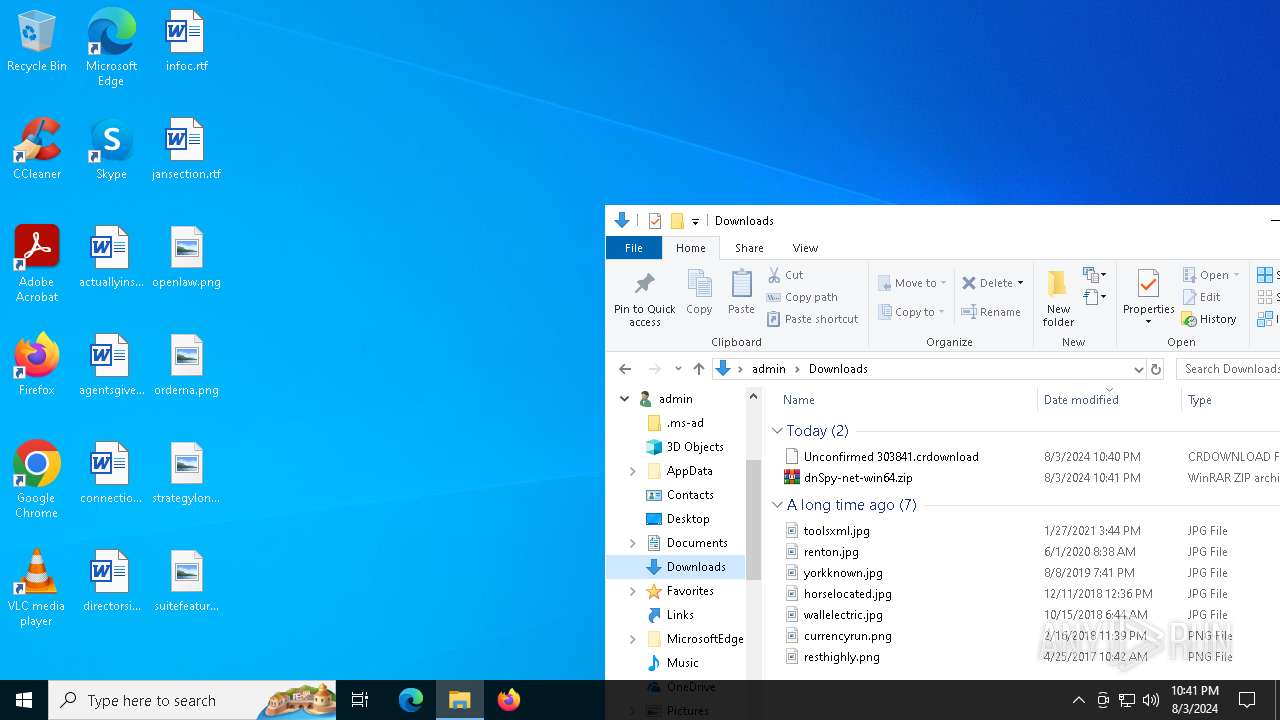Go back using navigation Back arrow

(x=625, y=369)
